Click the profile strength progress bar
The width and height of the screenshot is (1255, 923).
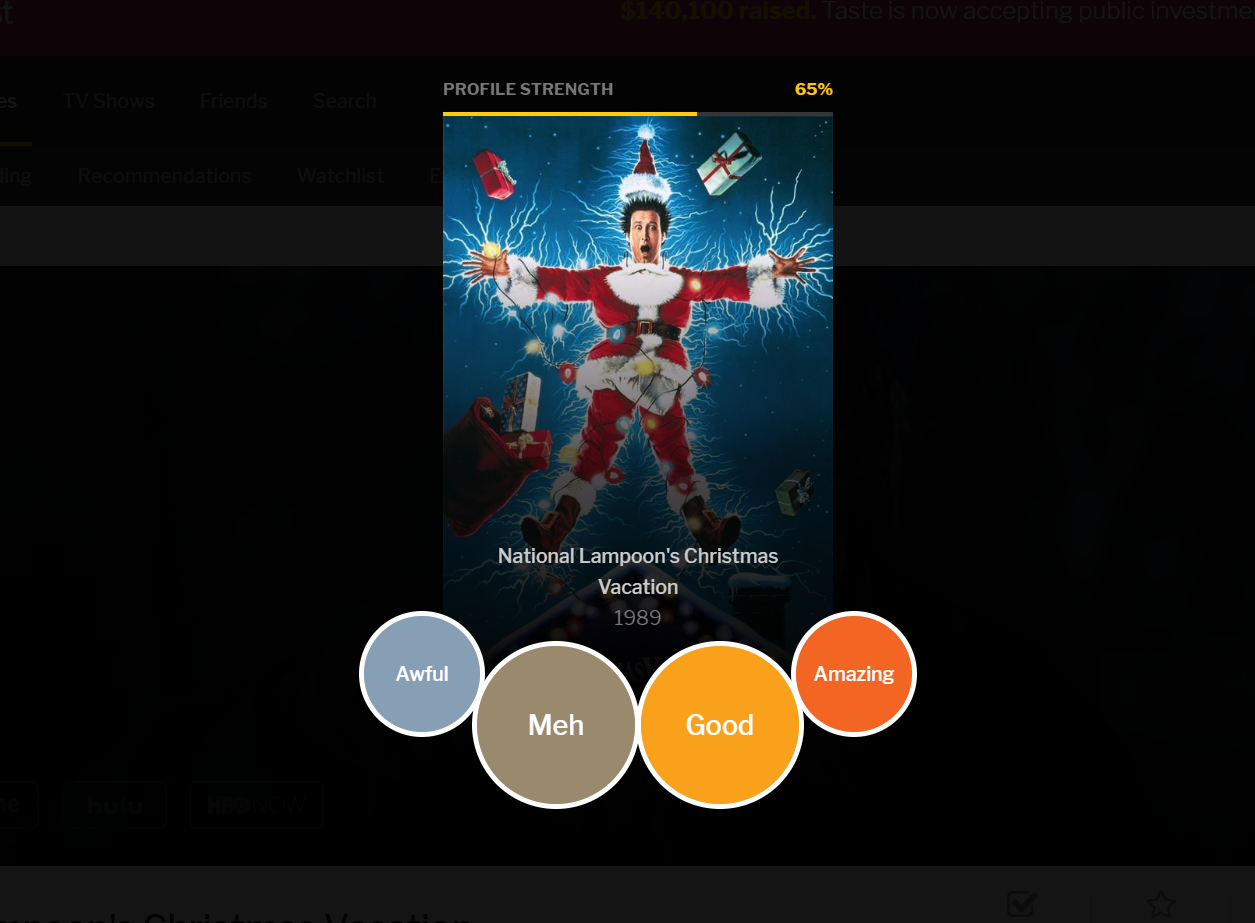pos(638,114)
